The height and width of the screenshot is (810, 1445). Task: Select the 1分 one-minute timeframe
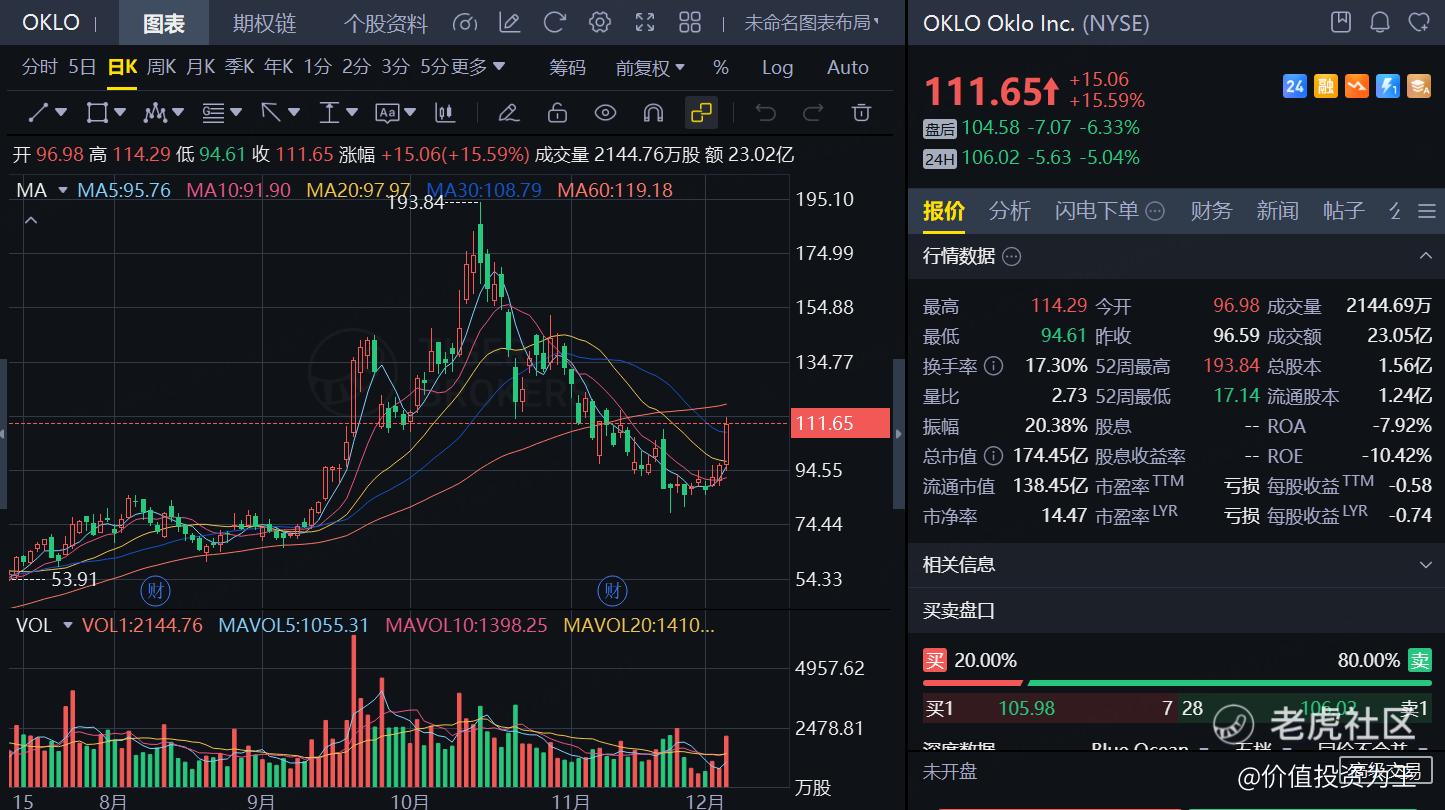317,67
